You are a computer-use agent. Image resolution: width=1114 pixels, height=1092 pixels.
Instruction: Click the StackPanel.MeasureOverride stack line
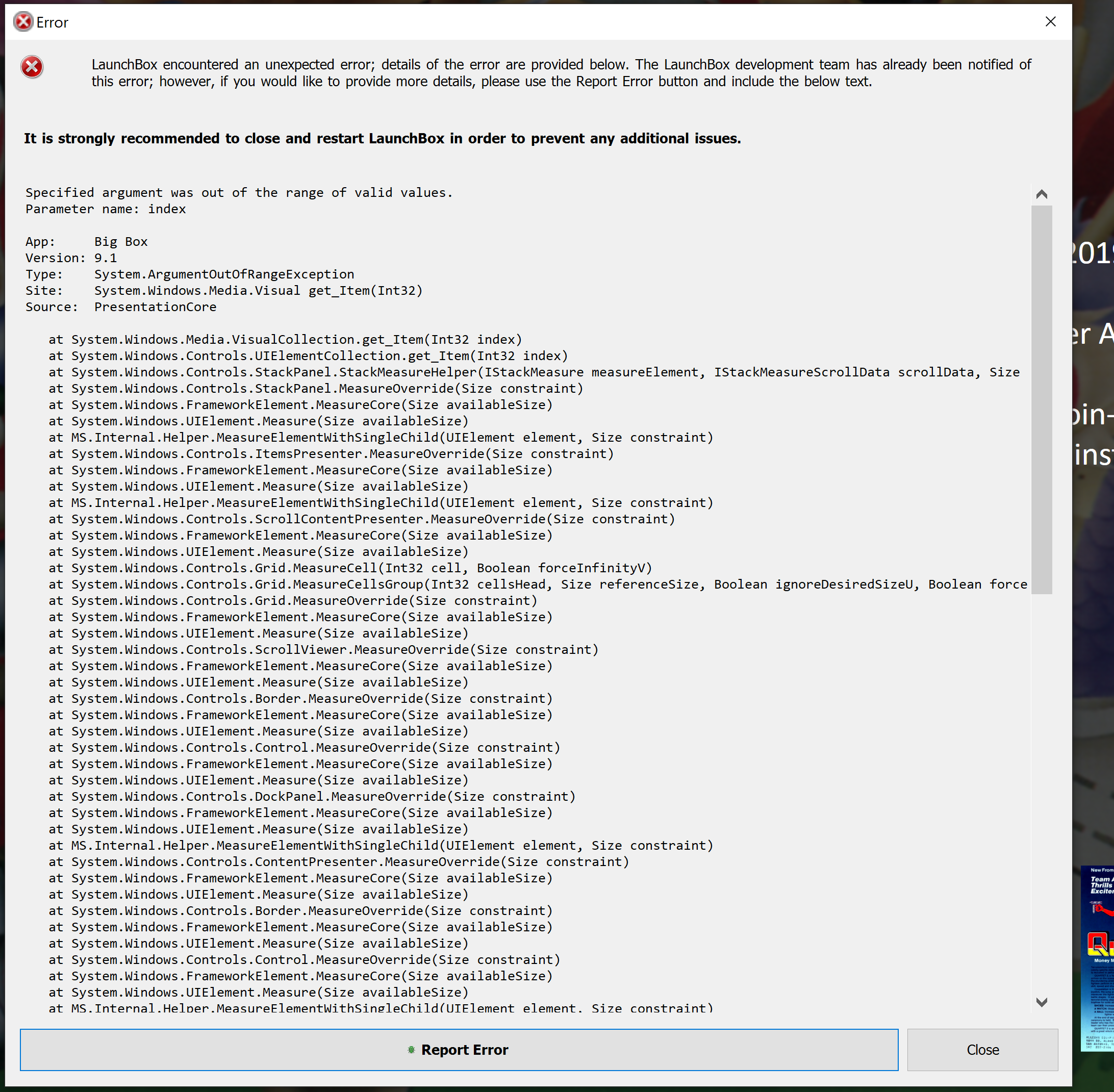tap(316, 388)
